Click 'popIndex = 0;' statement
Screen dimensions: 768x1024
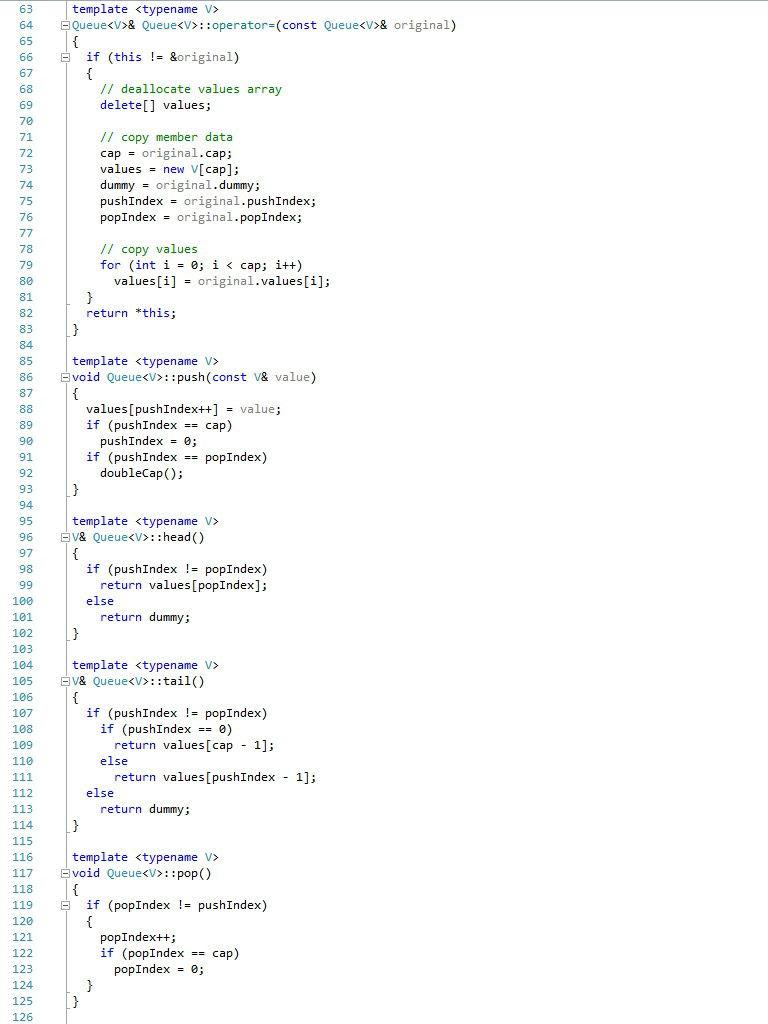pos(159,969)
